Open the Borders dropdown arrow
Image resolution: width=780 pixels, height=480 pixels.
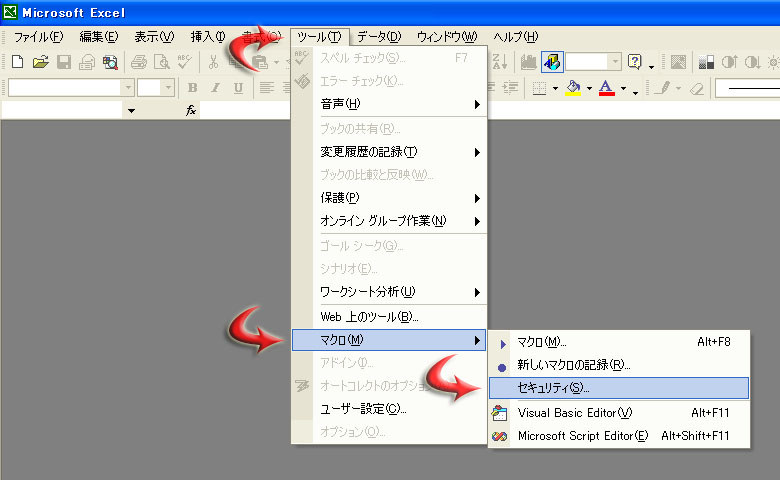pos(555,89)
